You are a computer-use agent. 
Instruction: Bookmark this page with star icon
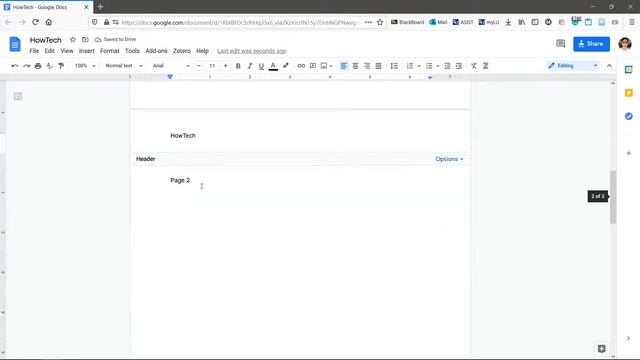[380, 22]
